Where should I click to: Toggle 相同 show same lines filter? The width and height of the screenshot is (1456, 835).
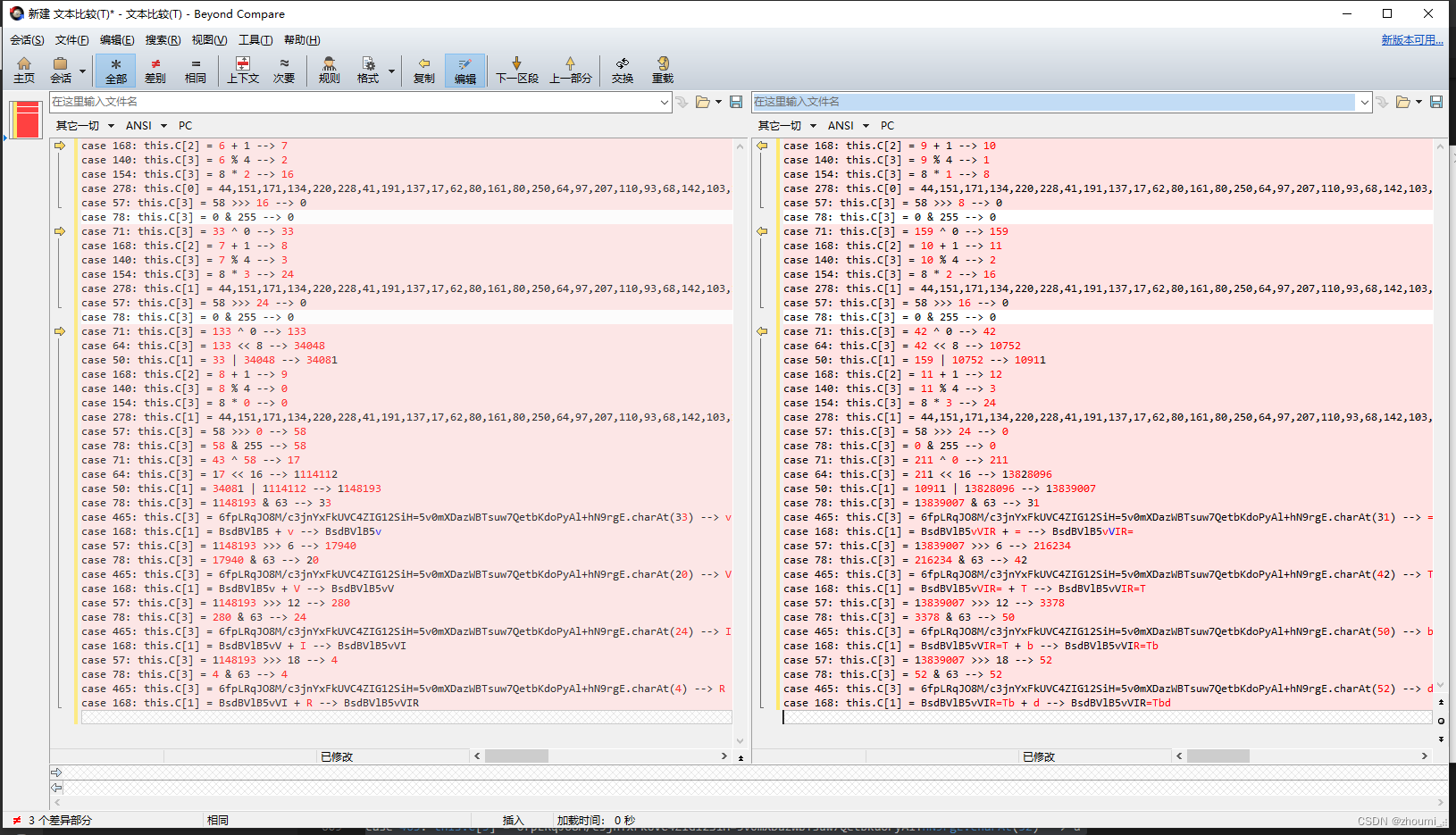[196, 70]
